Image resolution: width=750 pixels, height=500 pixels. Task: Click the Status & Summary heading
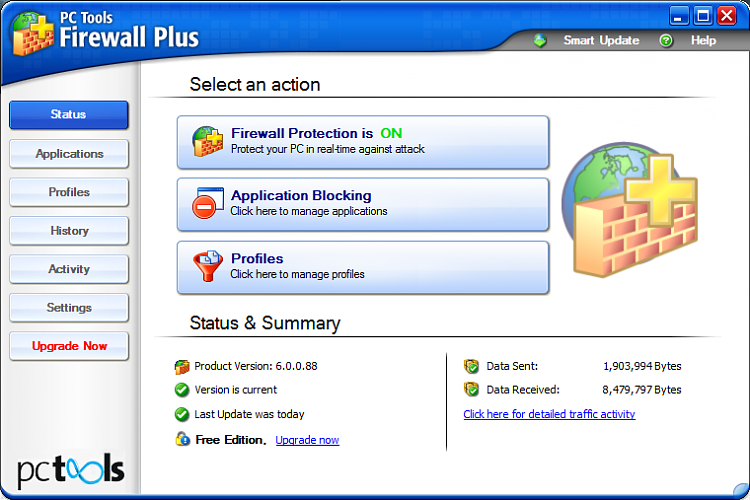(265, 323)
